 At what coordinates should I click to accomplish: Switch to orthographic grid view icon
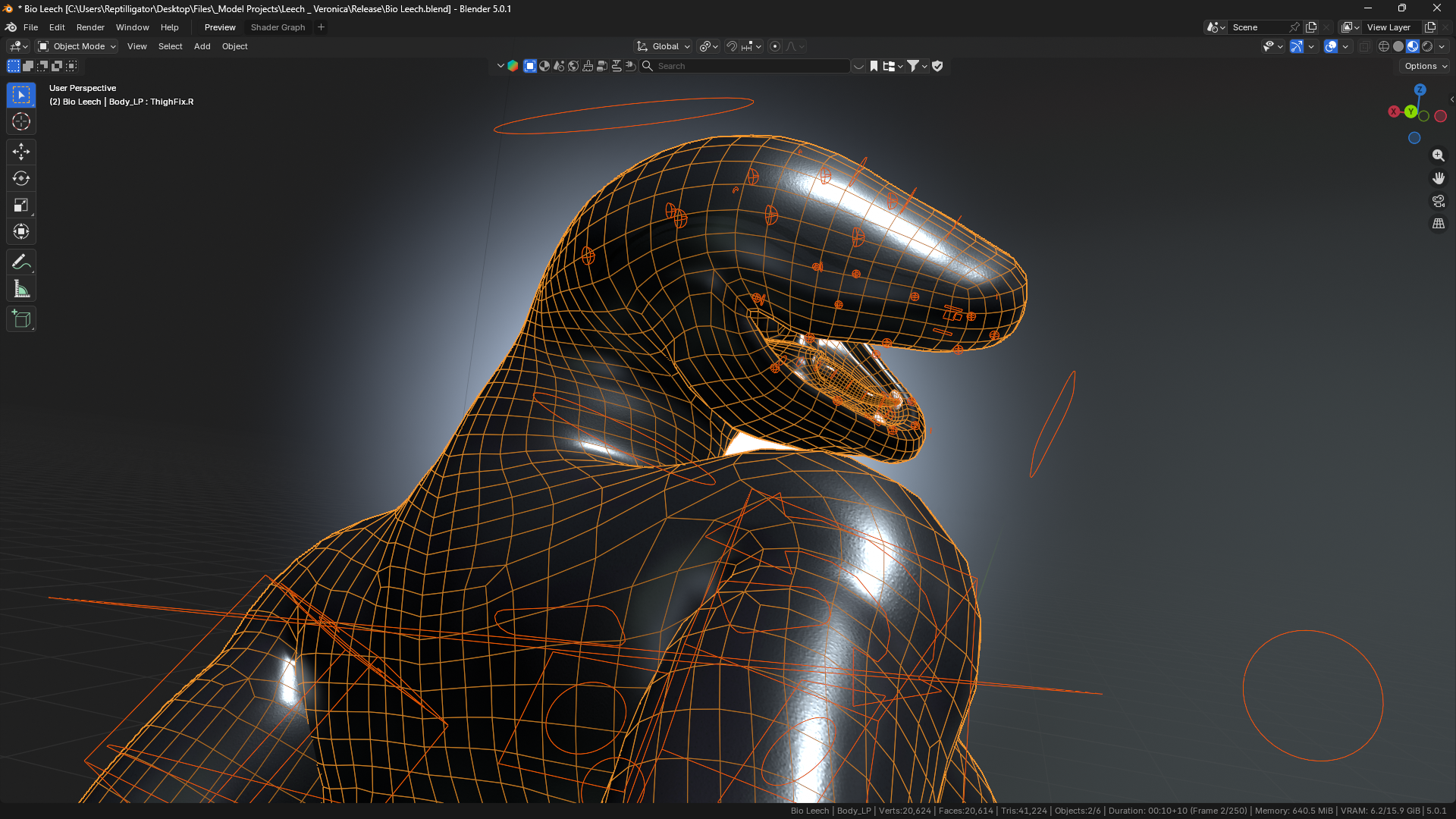tap(1439, 224)
